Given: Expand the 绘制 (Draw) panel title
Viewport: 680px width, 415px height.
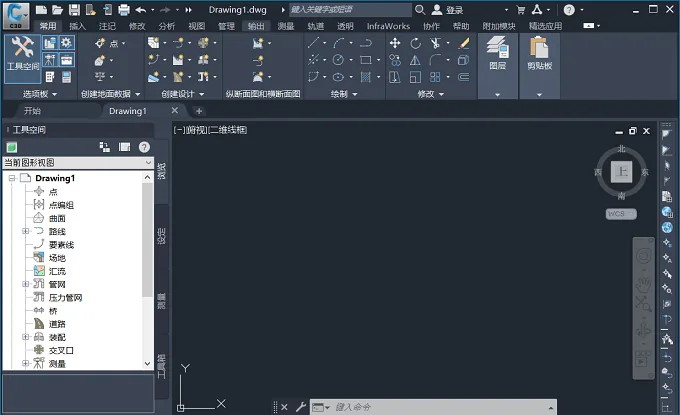Looking at the screenshot, I should pos(344,94).
